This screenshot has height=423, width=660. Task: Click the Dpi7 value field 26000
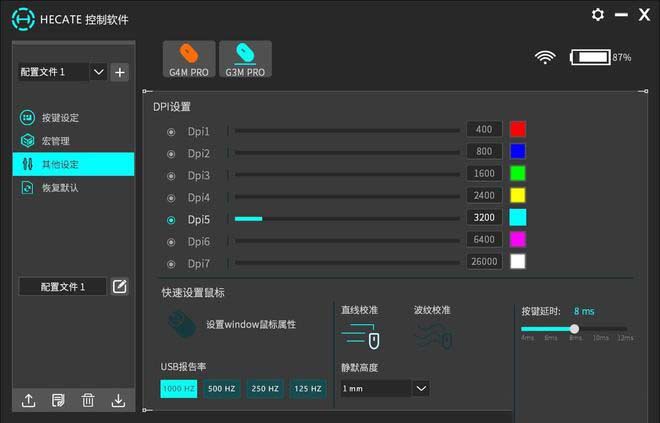484,261
